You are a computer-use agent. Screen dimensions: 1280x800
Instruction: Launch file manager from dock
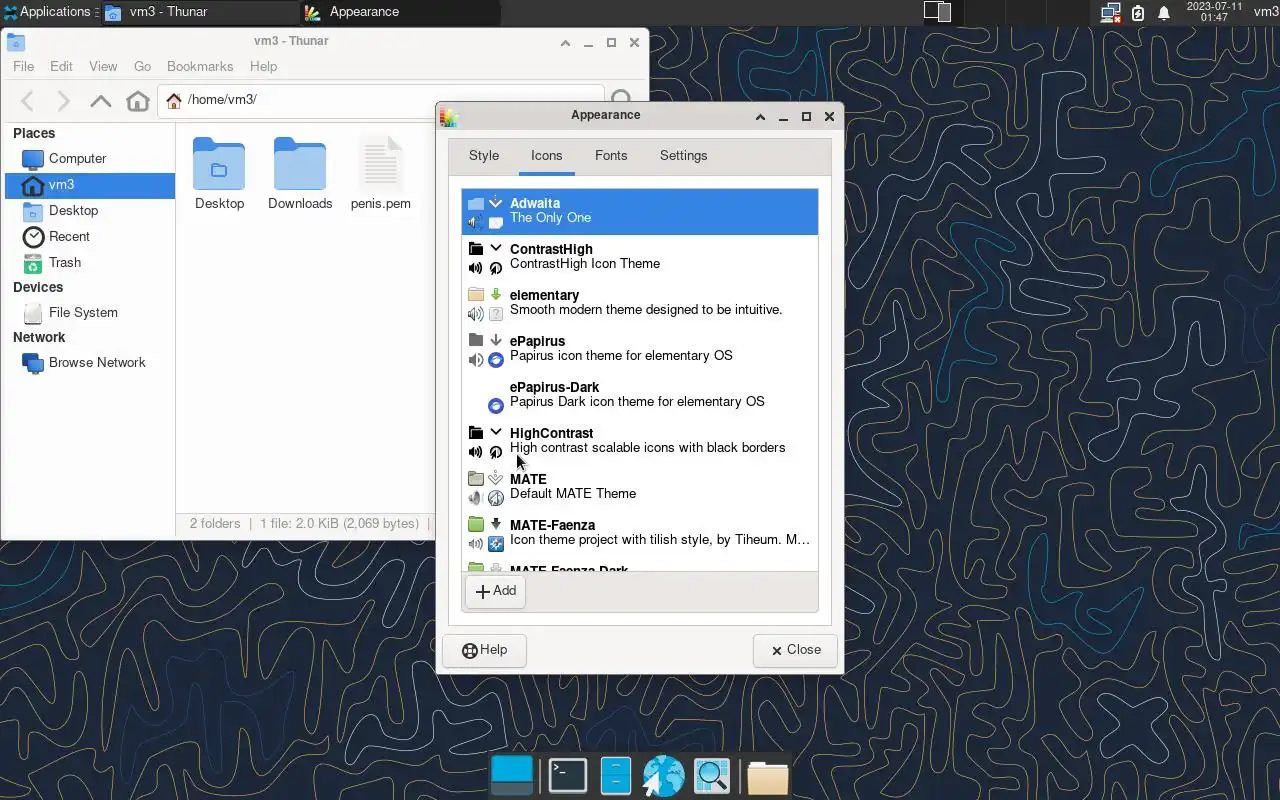pyautogui.click(x=615, y=776)
